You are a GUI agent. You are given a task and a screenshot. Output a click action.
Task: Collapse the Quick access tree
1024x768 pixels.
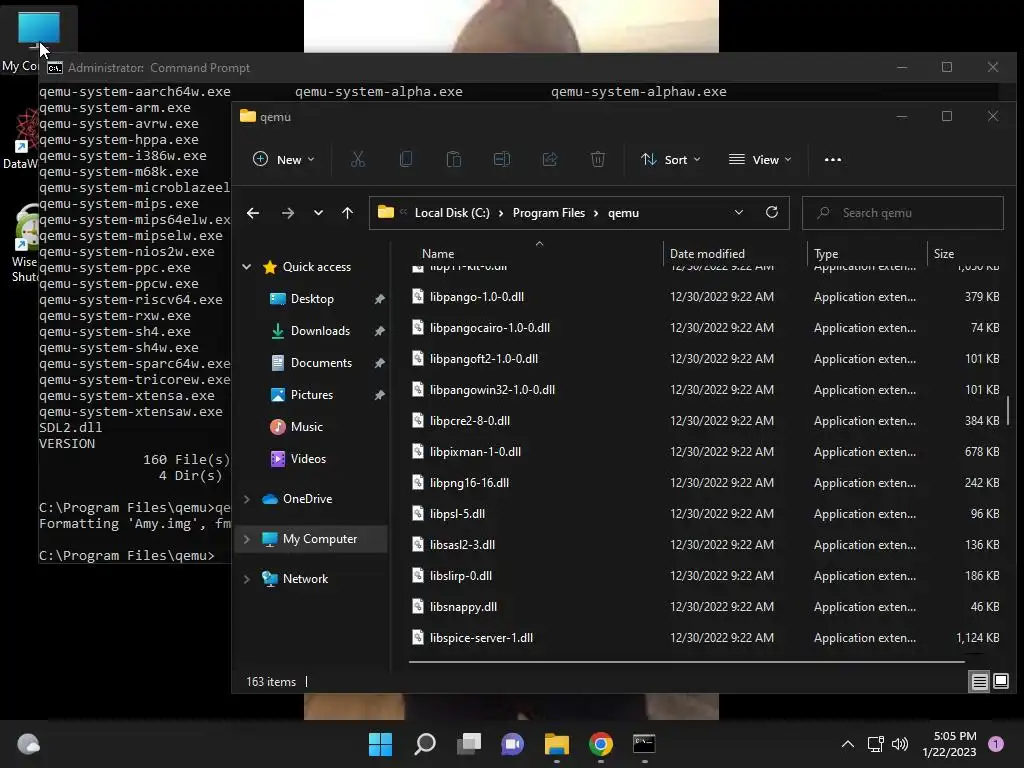click(x=247, y=266)
